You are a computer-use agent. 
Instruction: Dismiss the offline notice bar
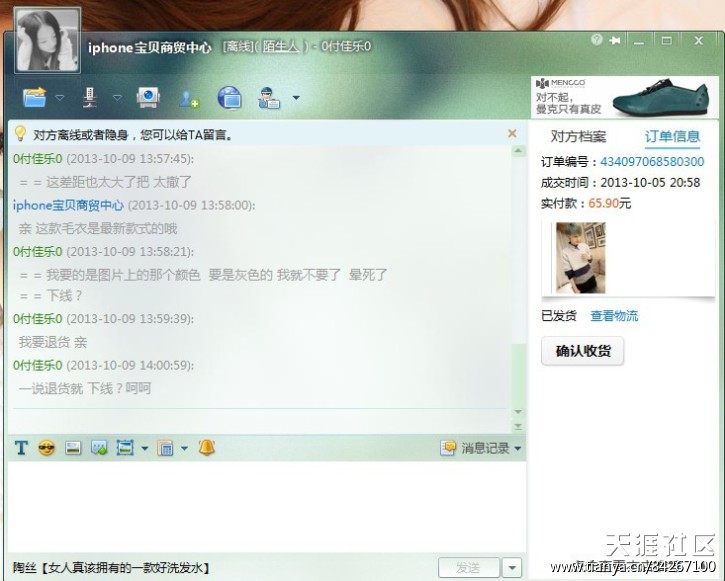click(x=513, y=133)
